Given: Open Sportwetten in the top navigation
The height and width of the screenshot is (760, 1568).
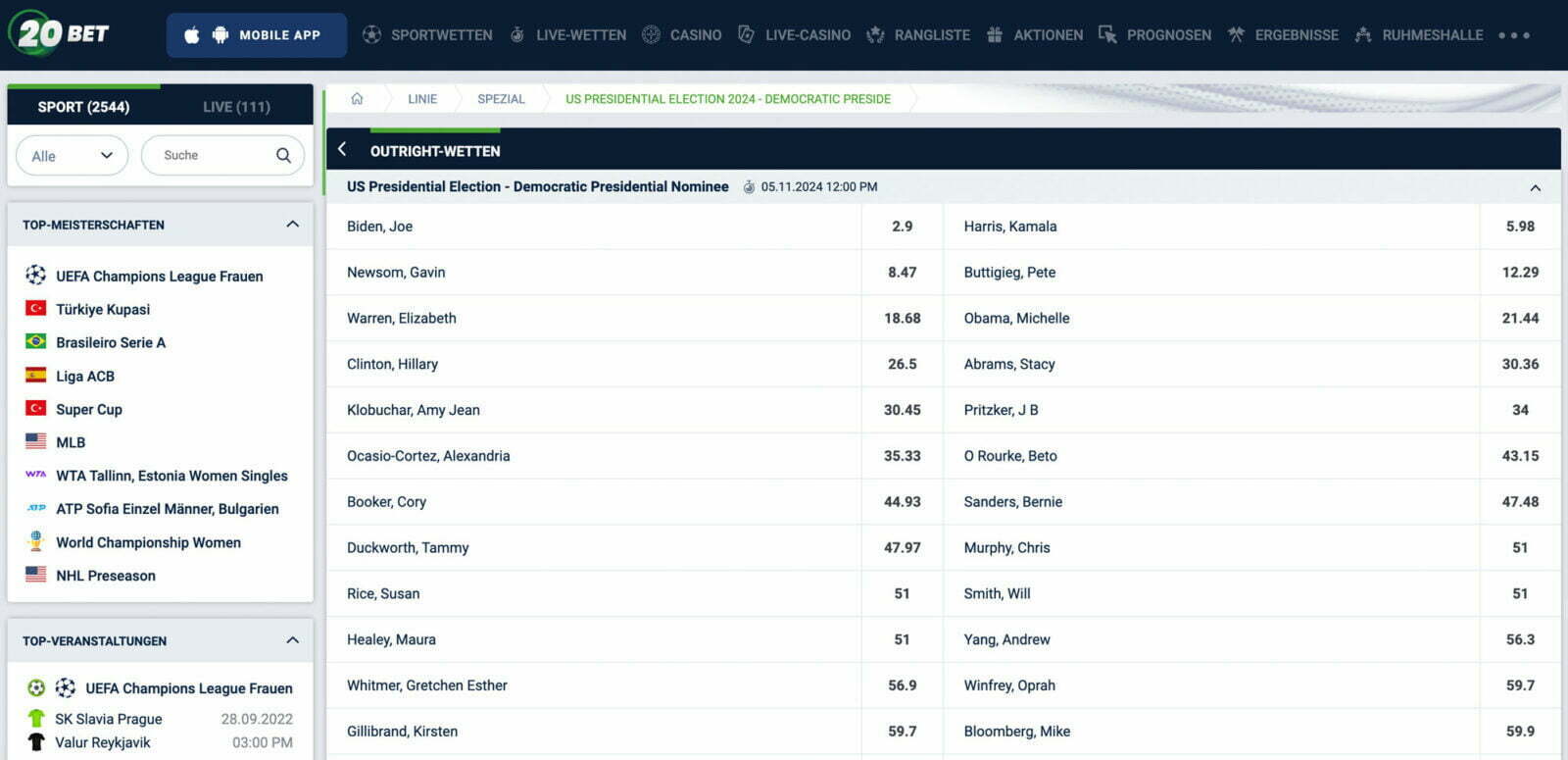Looking at the screenshot, I should (x=442, y=35).
